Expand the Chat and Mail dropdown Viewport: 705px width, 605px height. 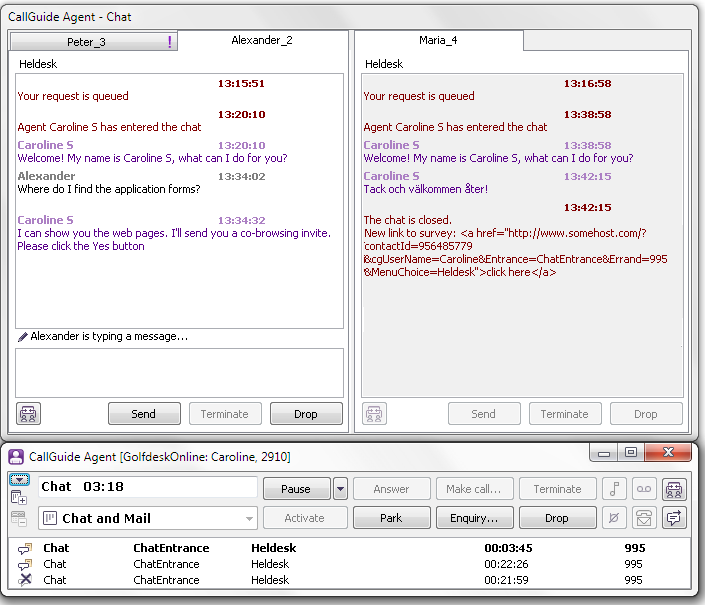coord(249,518)
